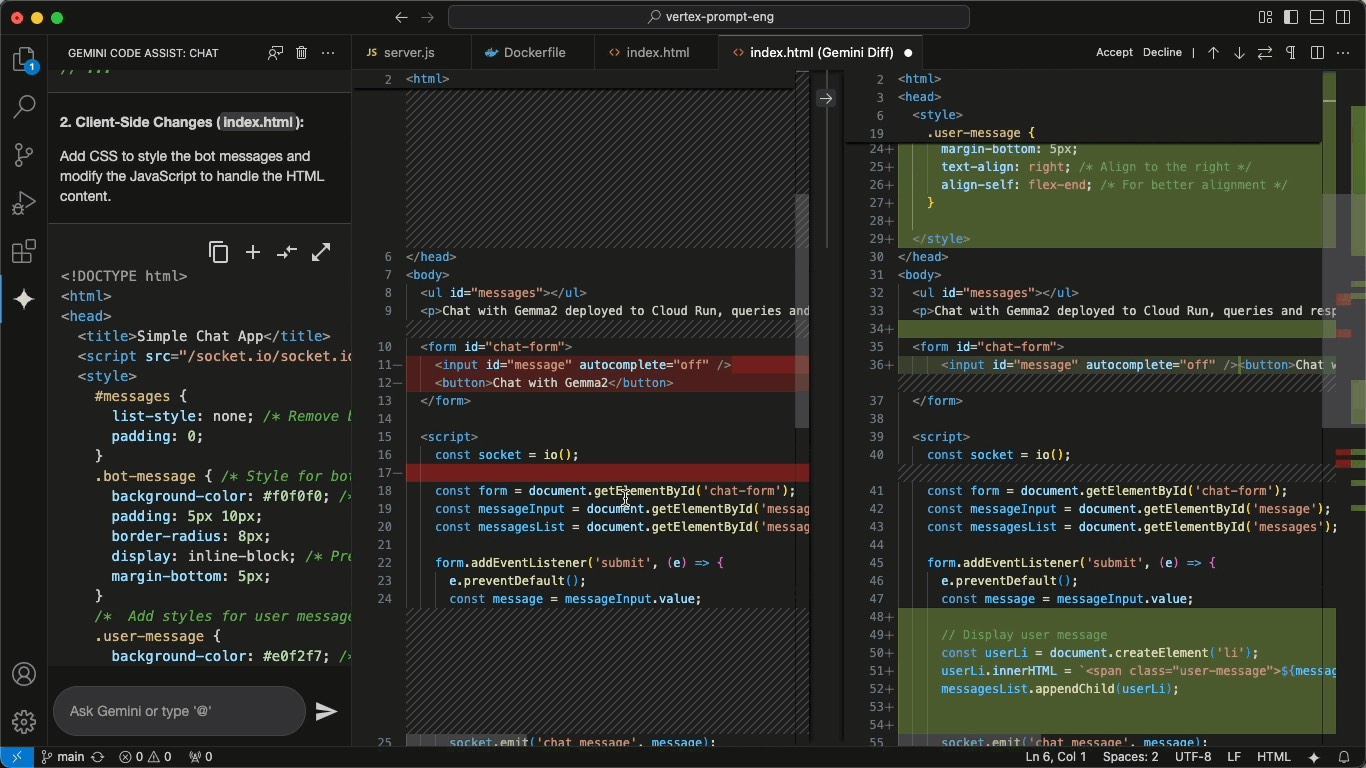
Task: Go to the next diff change
Action: click(x=1239, y=53)
